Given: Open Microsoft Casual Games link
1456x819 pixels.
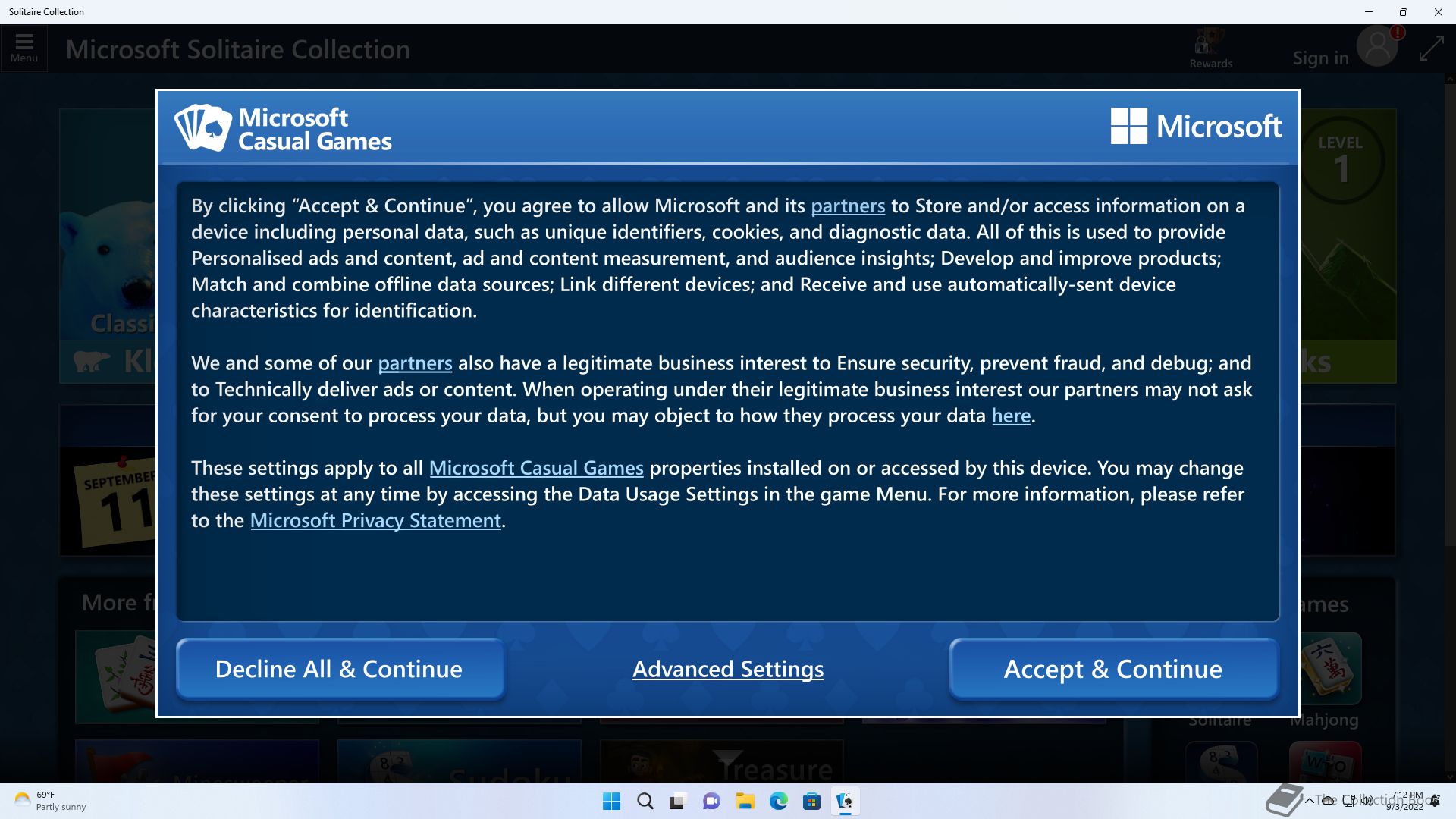Looking at the screenshot, I should pos(535,468).
